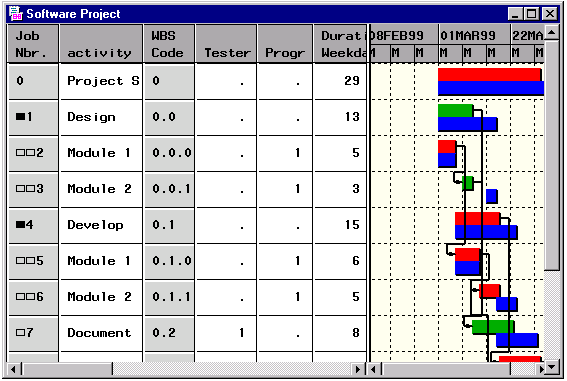Click the blue Project S baseline bar
Viewport: 567px width, 381px height.
pos(491,88)
